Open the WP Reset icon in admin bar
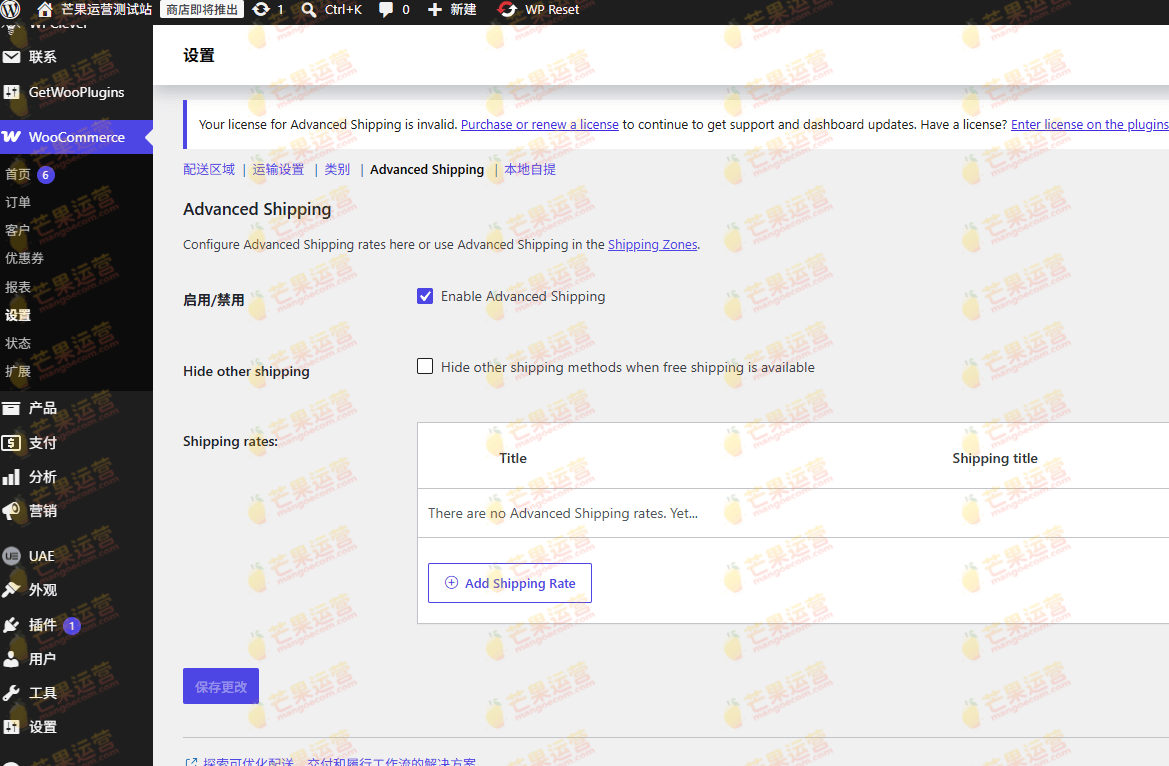The width and height of the screenshot is (1169, 766). click(507, 9)
